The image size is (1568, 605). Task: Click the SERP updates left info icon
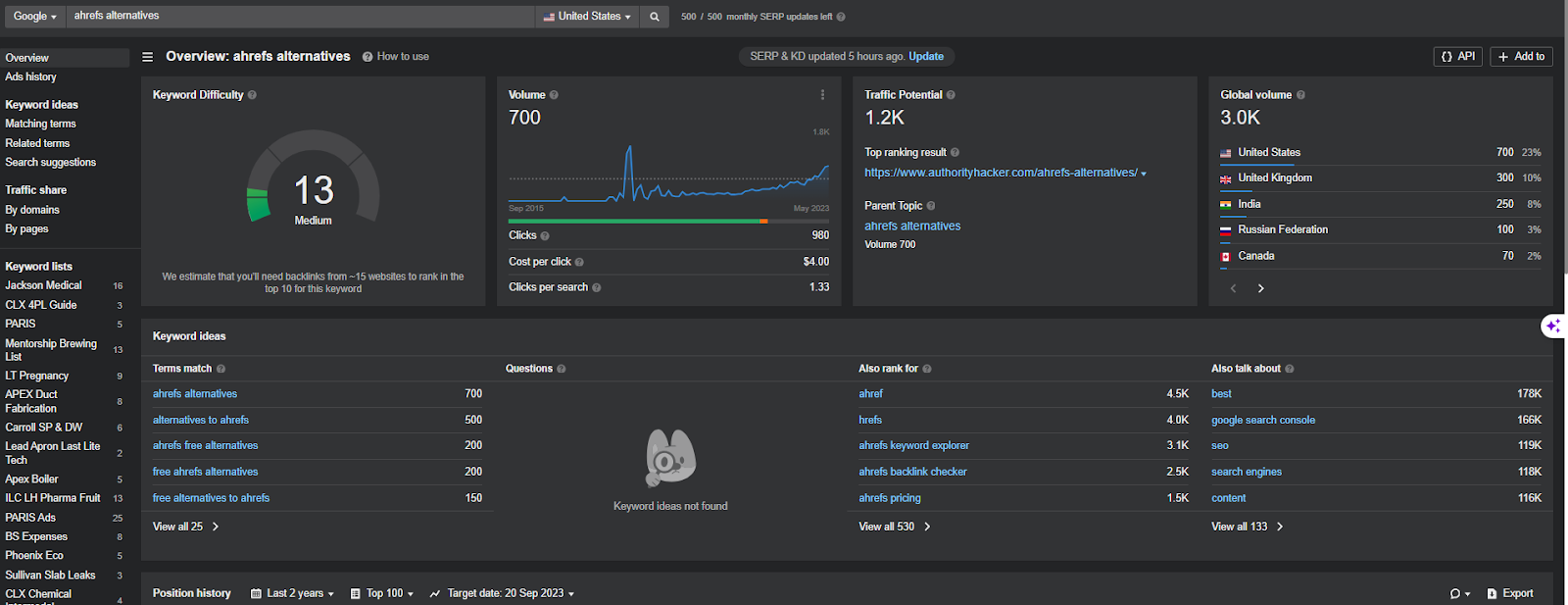click(x=841, y=17)
